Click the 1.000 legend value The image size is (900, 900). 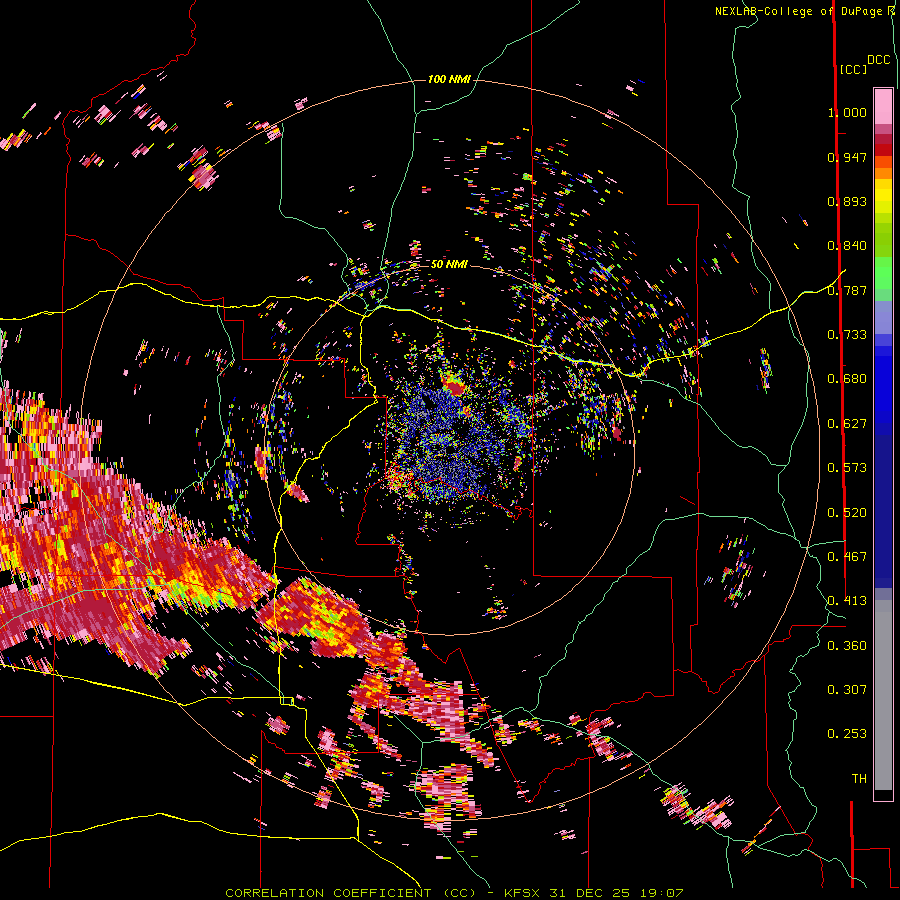point(847,112)
